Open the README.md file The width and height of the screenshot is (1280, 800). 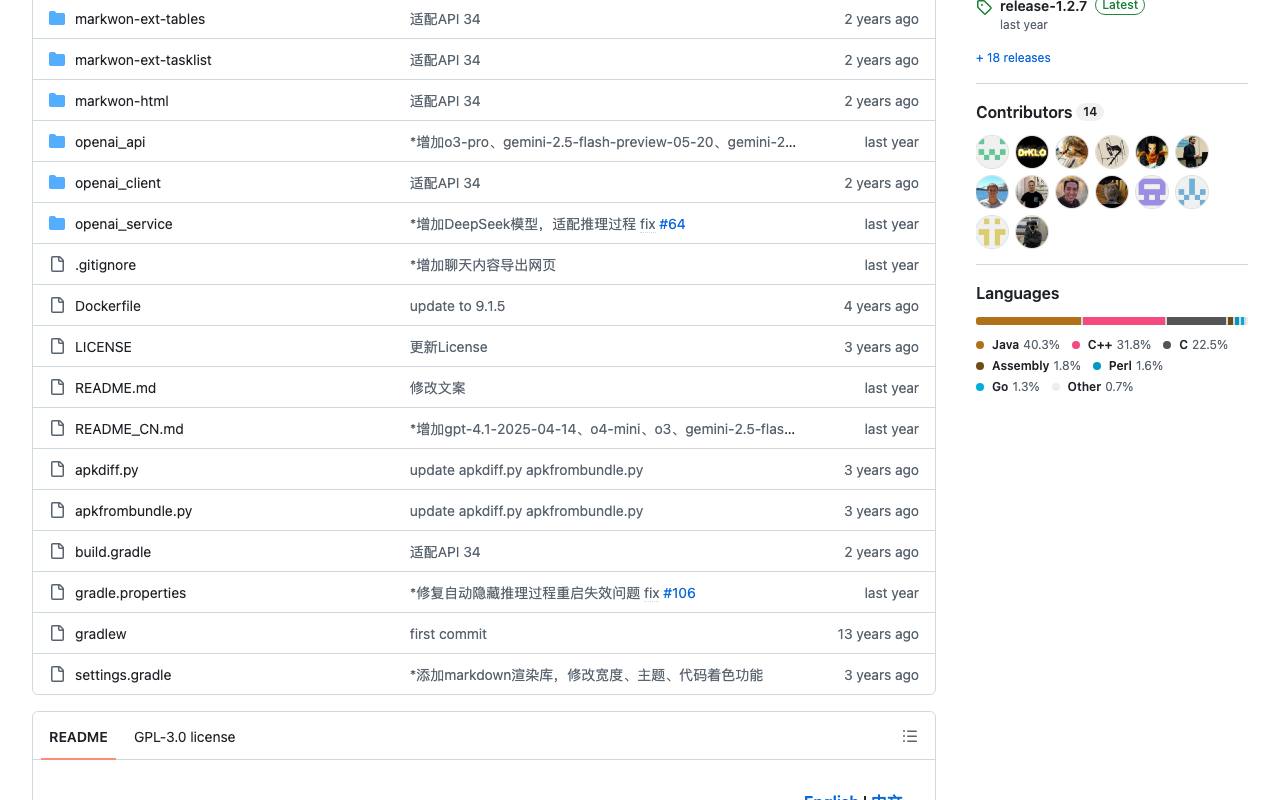tap(115, 388)
